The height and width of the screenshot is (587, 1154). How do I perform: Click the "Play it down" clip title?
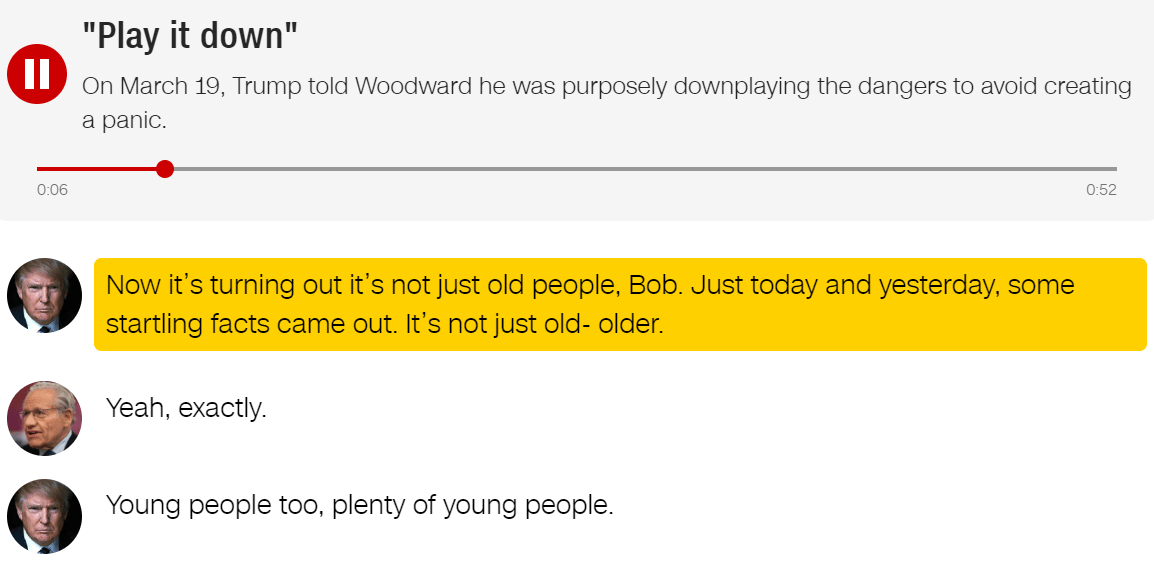191,38
